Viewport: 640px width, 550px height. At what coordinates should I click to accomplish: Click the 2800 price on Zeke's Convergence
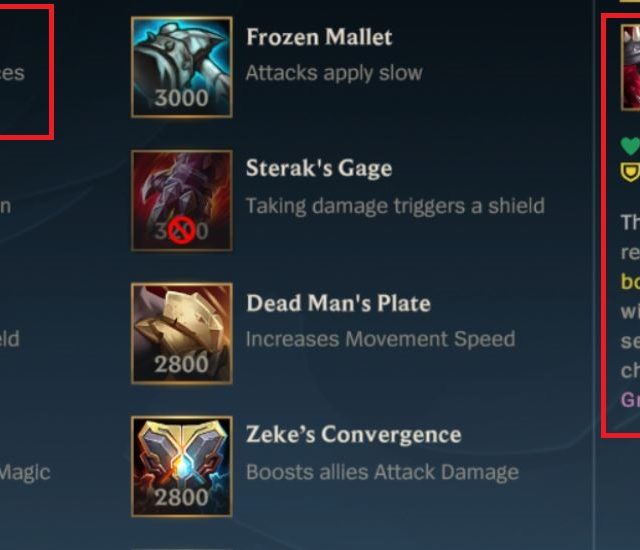point(182,497)
